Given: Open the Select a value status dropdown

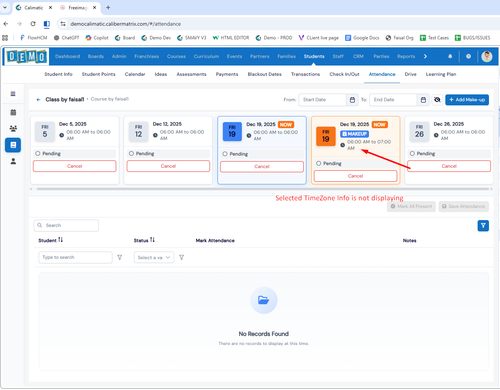Looking at the screenshot, I should click(154, 257).
